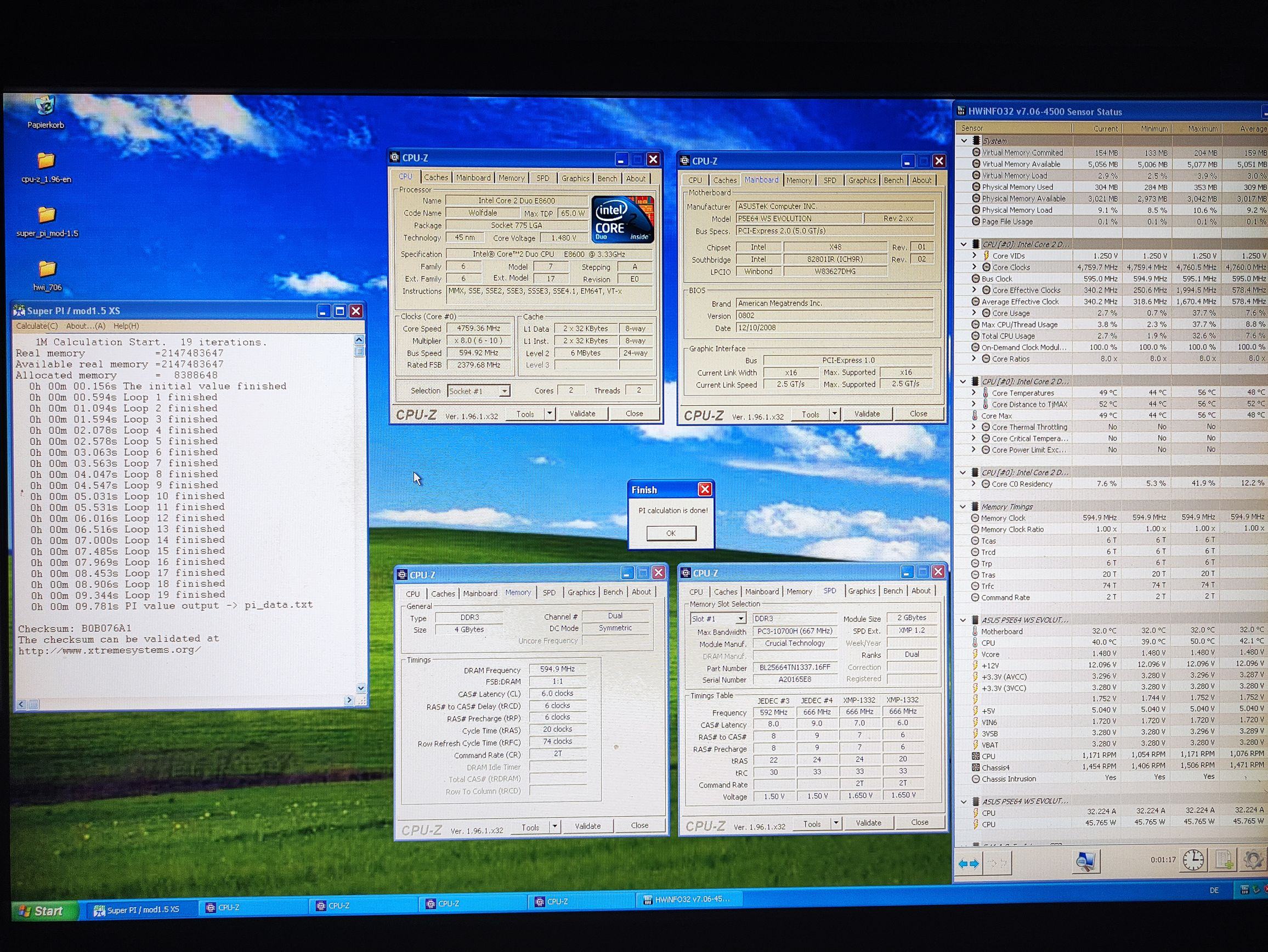The image size is (1268, 952).
Task: Click Motherboard temperature sensor icon
Action: tap(975, 631)
